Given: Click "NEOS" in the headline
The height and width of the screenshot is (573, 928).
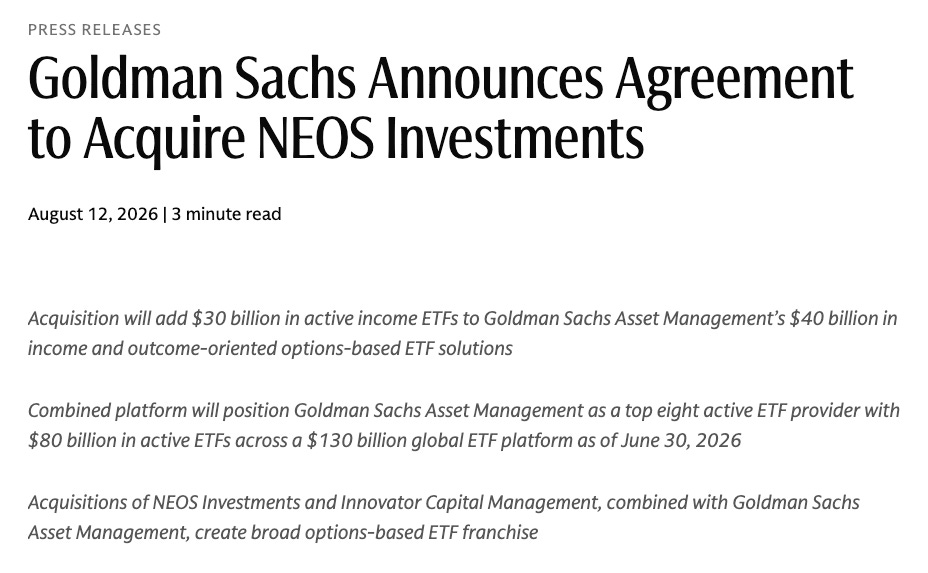Looking at the screenshot, I should coord(316,138).
